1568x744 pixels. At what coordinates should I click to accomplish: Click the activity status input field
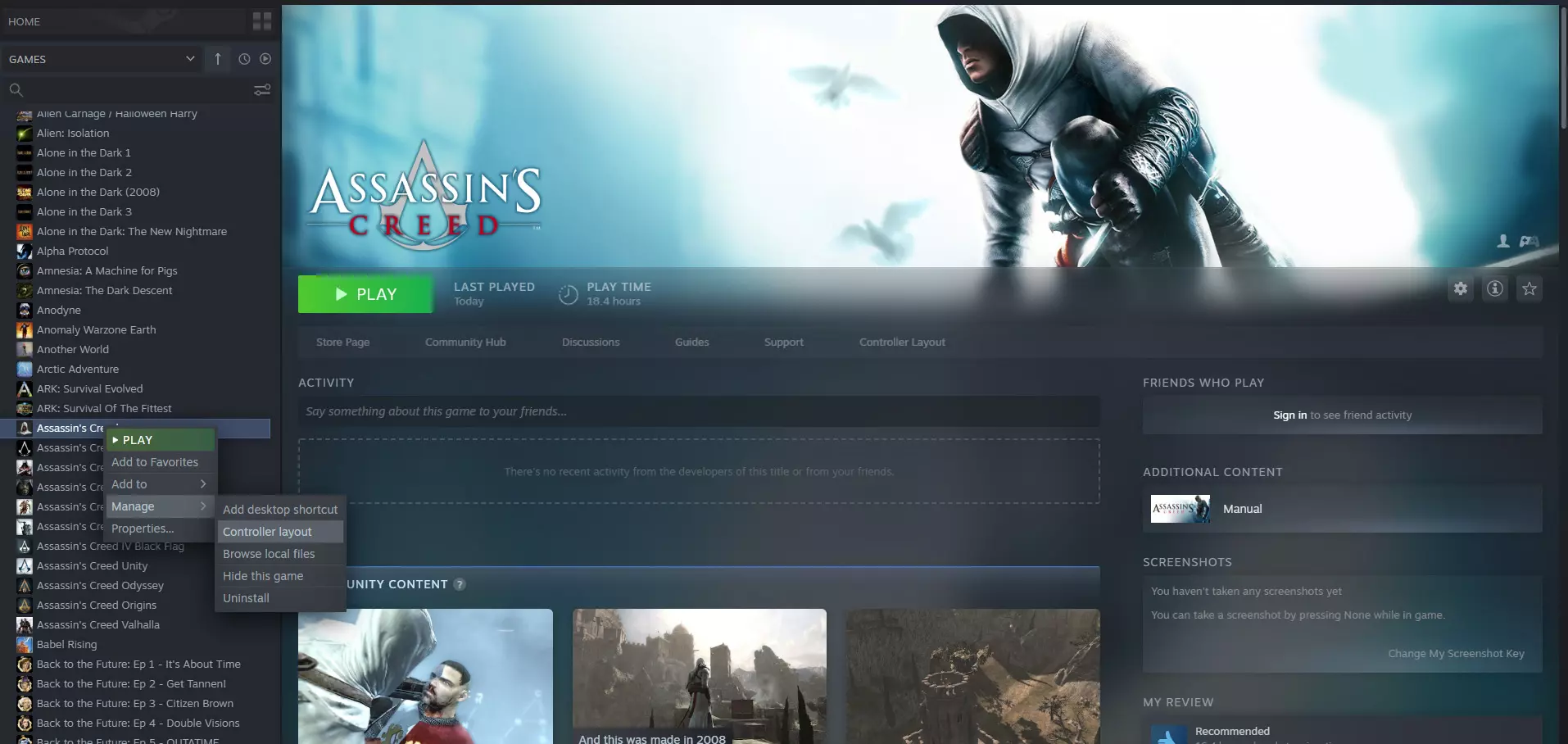699,411
